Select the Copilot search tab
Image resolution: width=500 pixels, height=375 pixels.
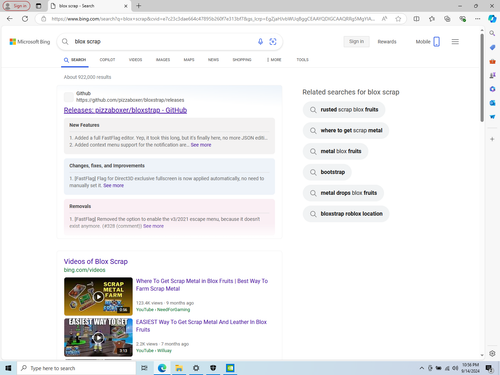click(107, 60)
